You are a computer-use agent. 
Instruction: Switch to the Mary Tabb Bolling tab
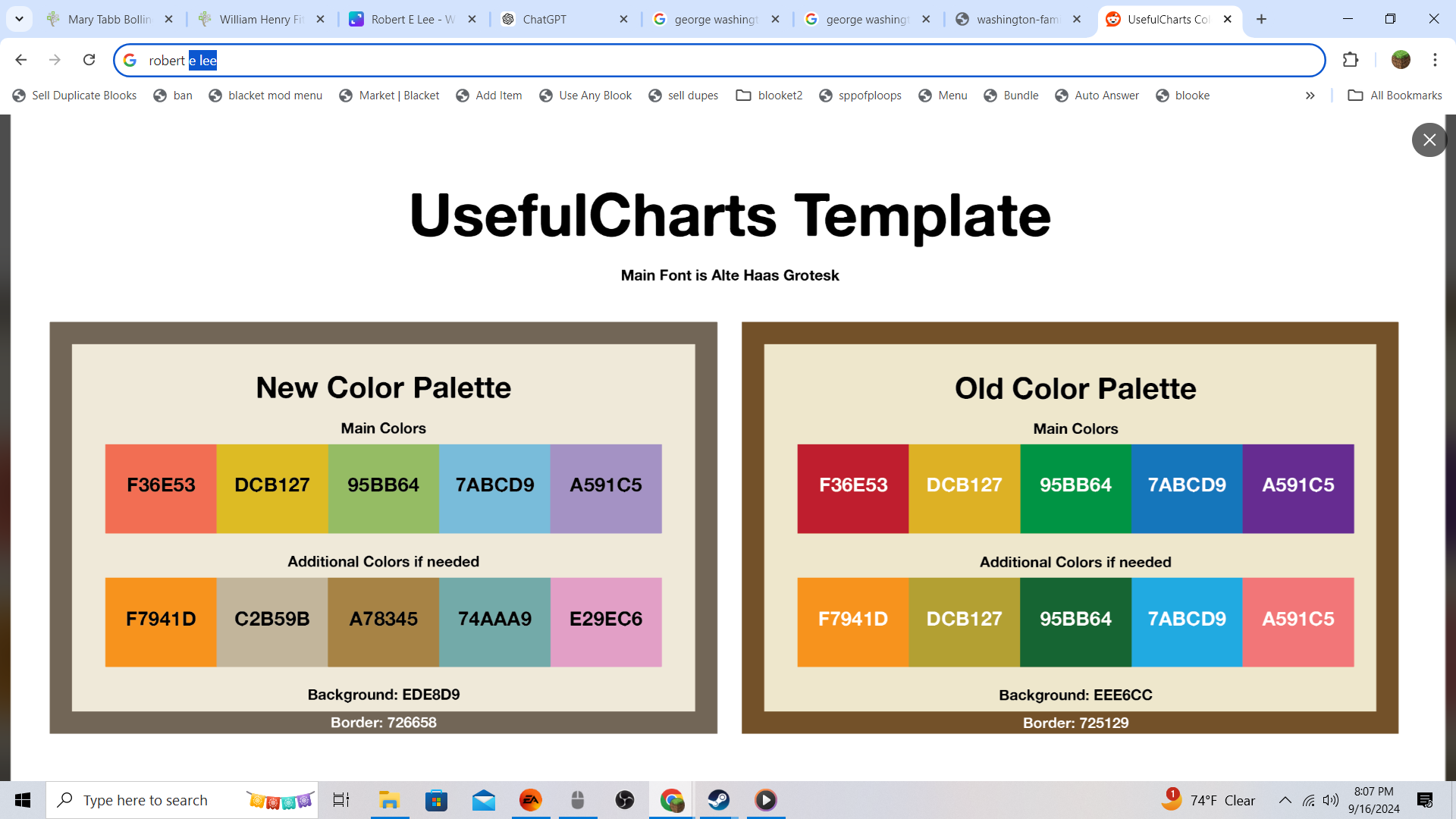pos(111,19)
